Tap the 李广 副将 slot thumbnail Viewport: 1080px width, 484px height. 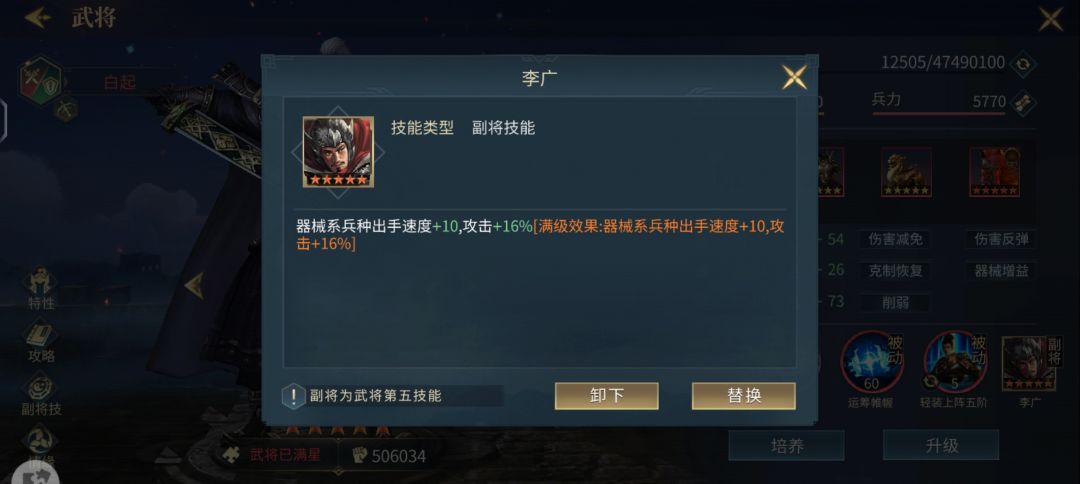tap(1028, 364)
